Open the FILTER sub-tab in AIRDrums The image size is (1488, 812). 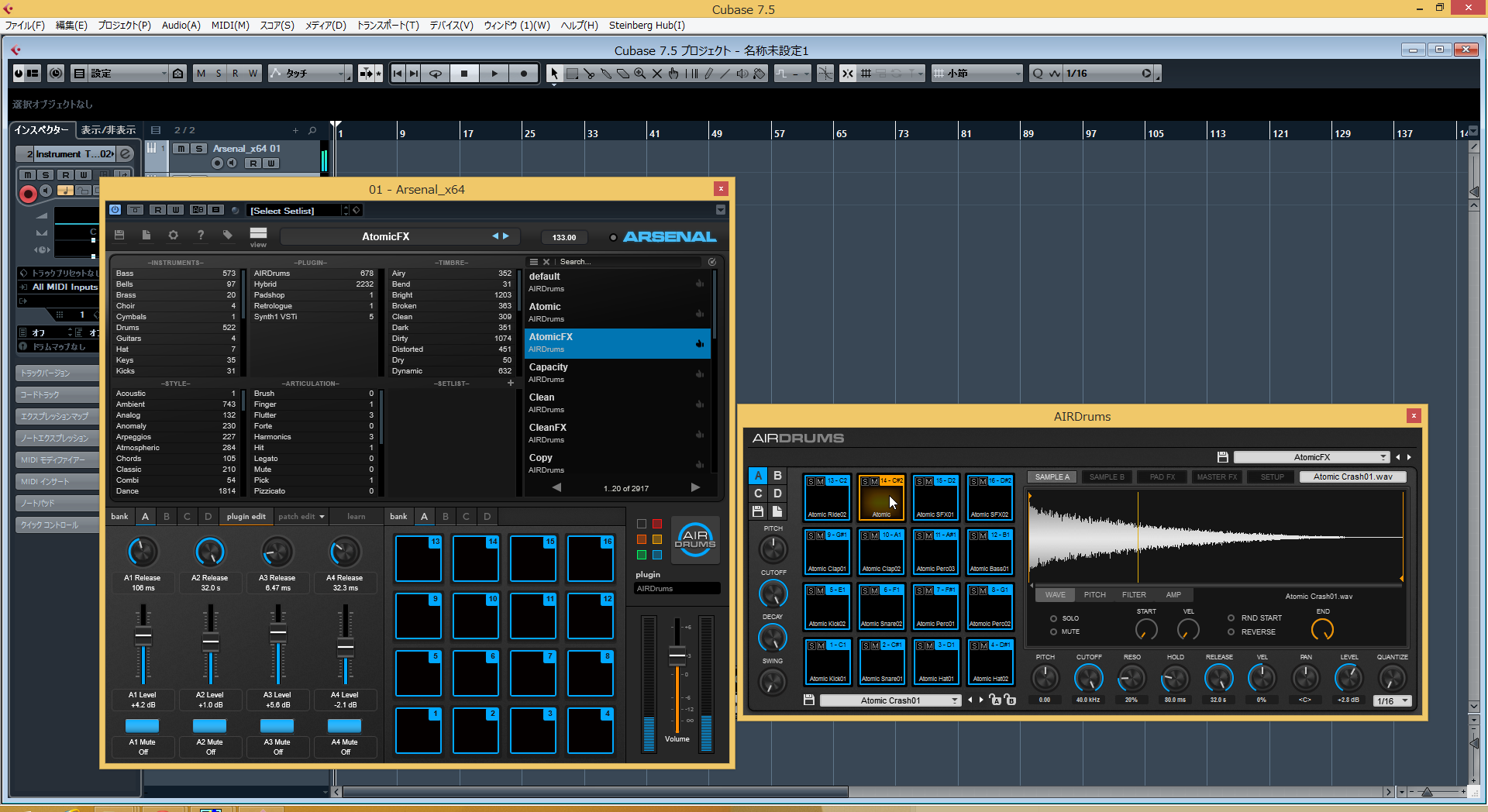(1134, 595)
